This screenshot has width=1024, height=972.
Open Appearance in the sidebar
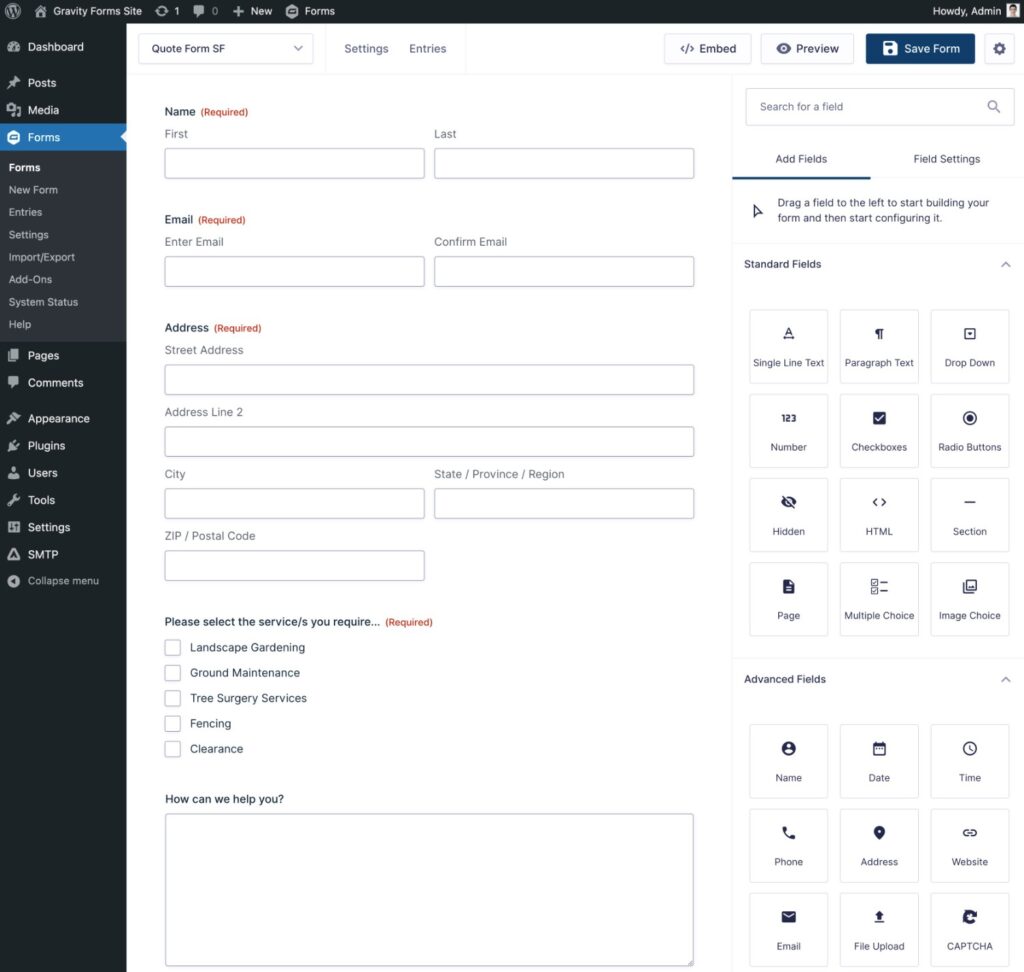(63, 419)
